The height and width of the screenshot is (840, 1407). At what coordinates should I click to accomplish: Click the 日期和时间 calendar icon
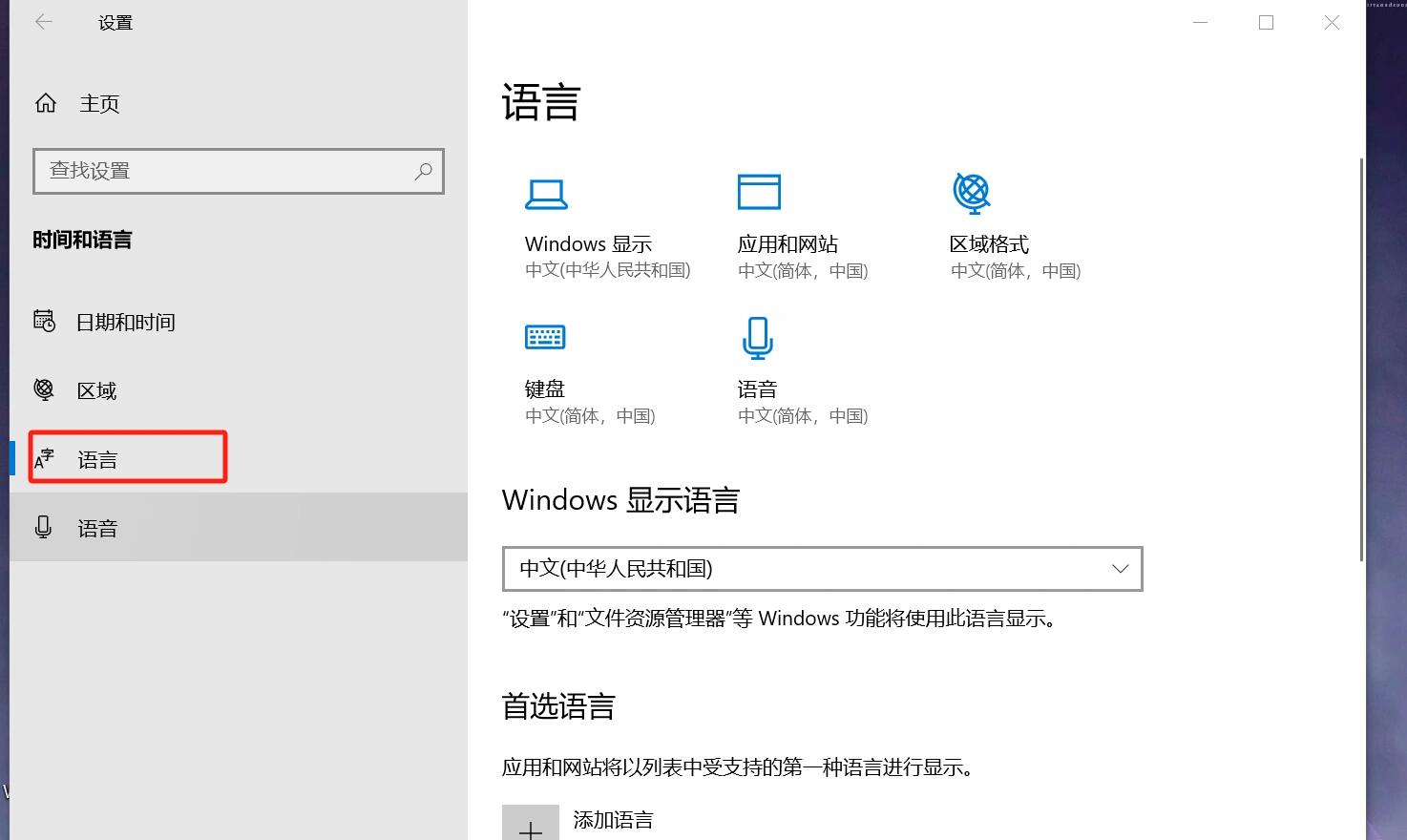tap(44, 322)
